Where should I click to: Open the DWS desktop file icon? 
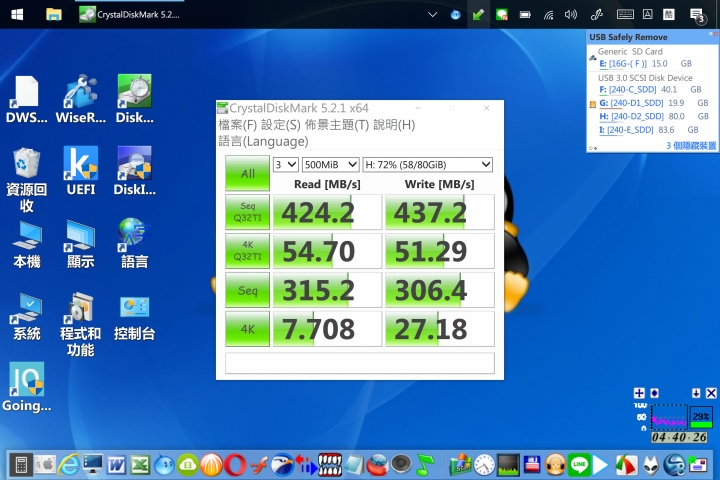click(x=26, y=98)
